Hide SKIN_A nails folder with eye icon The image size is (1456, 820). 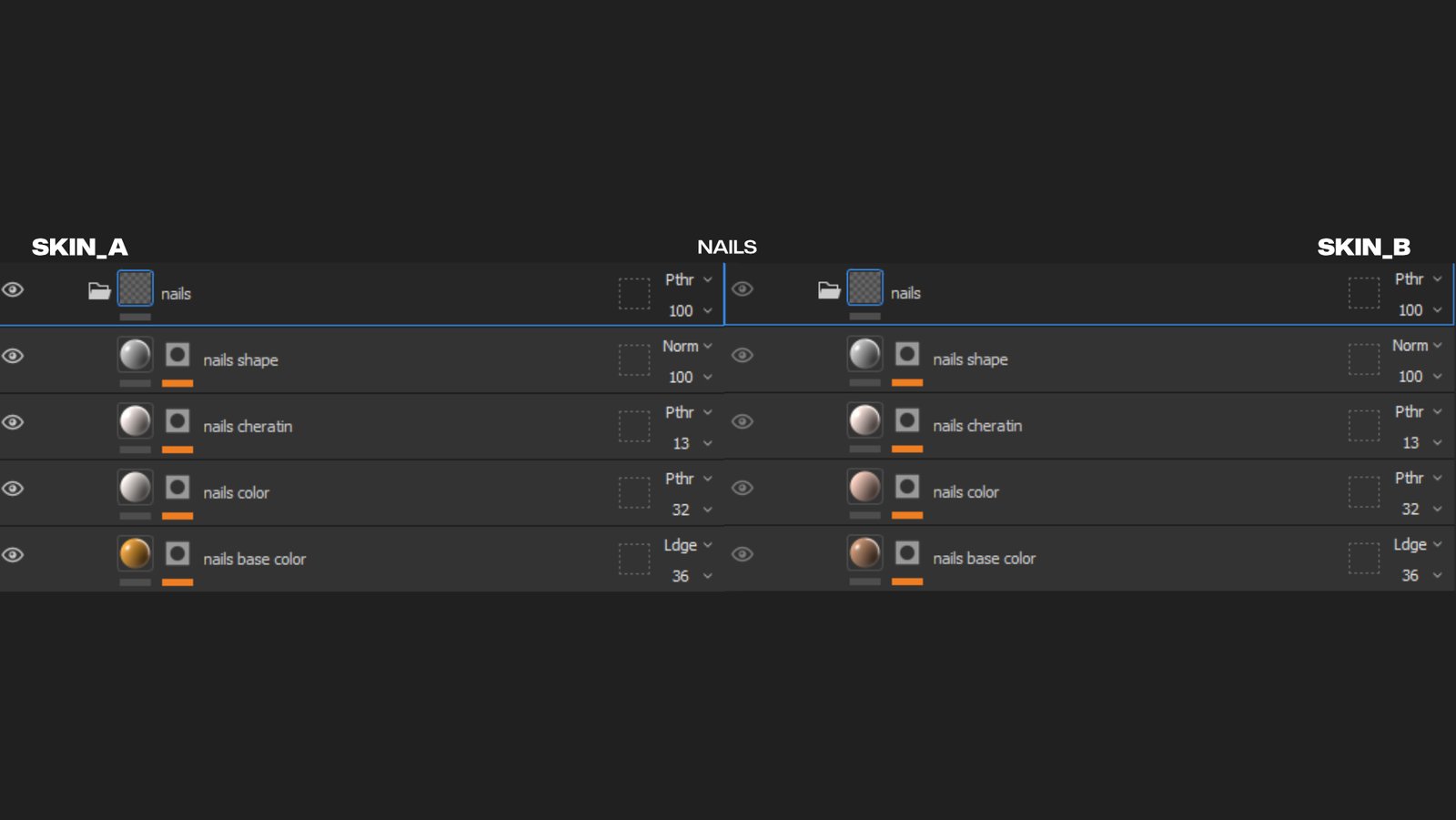point(13,289)
